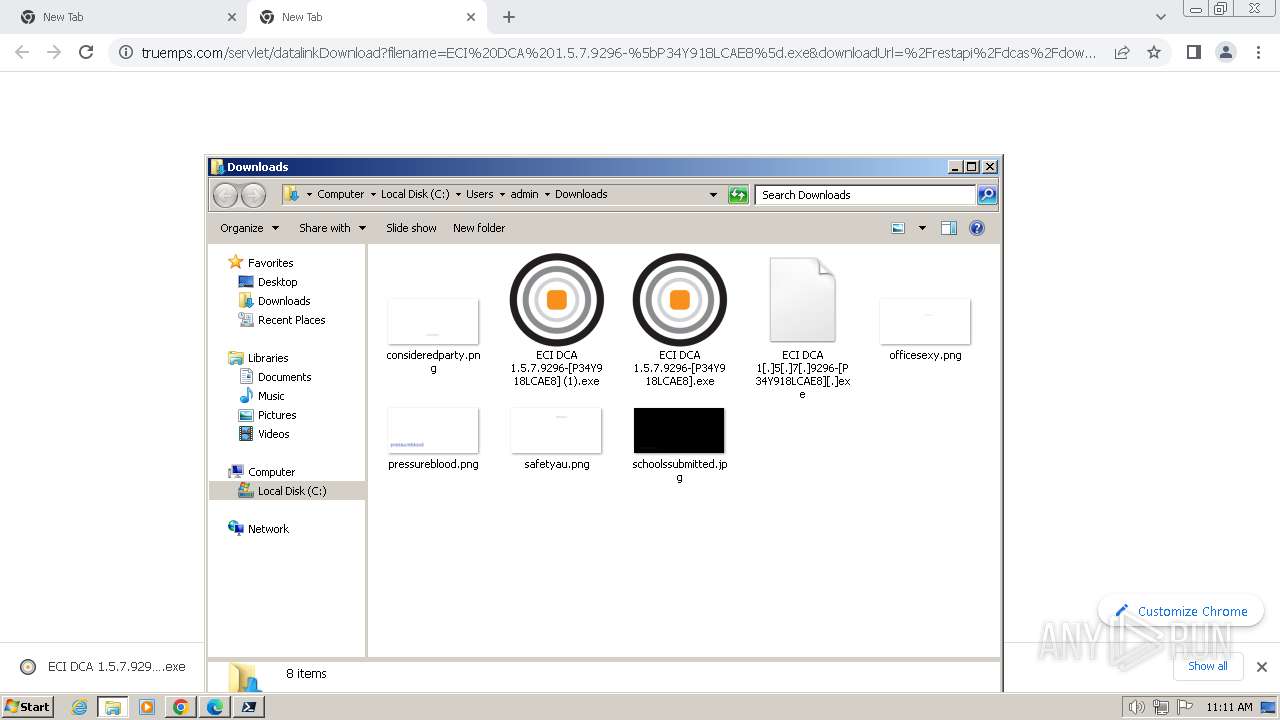1280x720 pixels.
Task: Click the Chrome back navigation arrow
Action: (x=22, y=52)
